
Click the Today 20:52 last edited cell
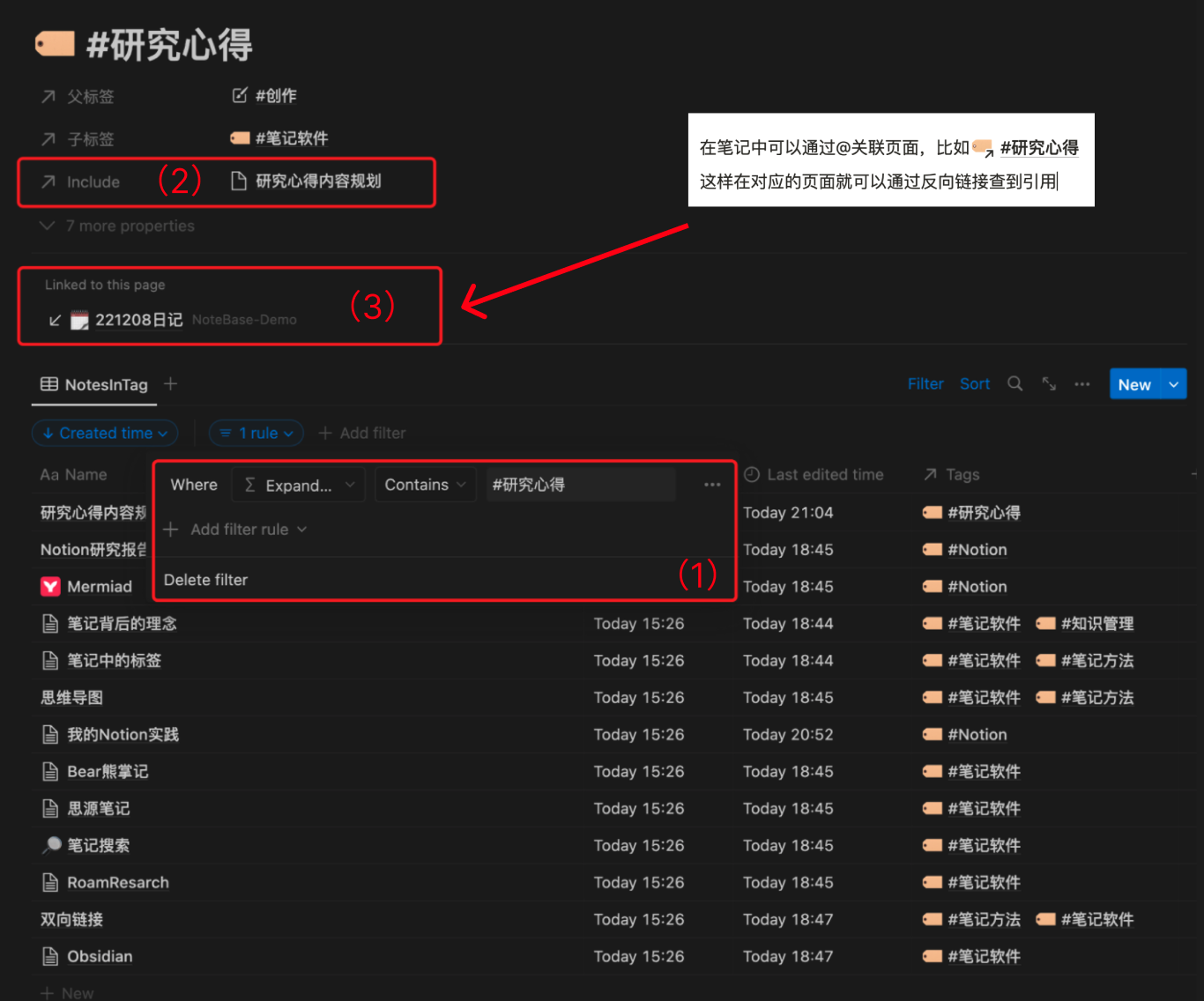point(788,735)
